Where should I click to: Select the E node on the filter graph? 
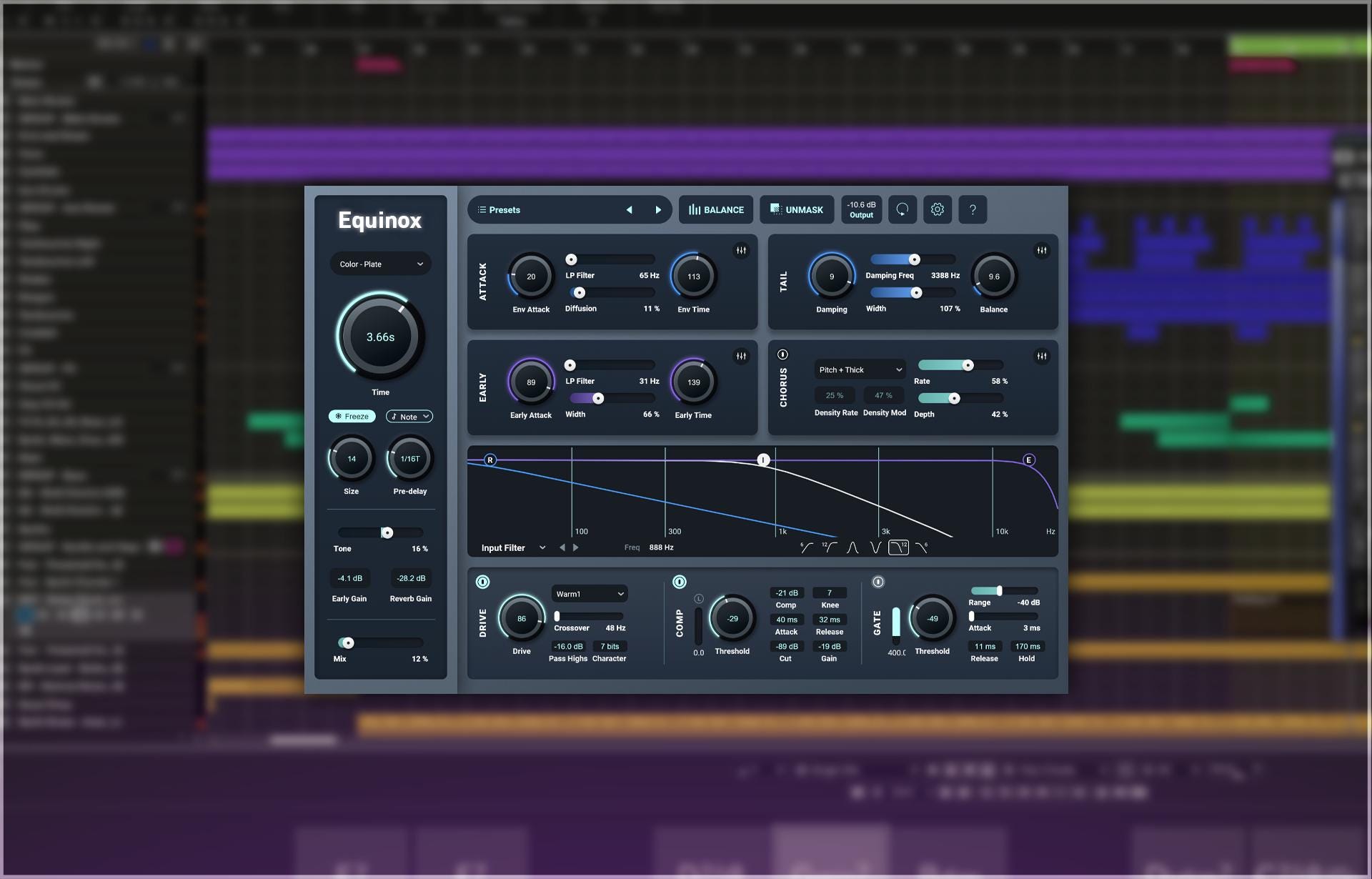point(1029,460)
